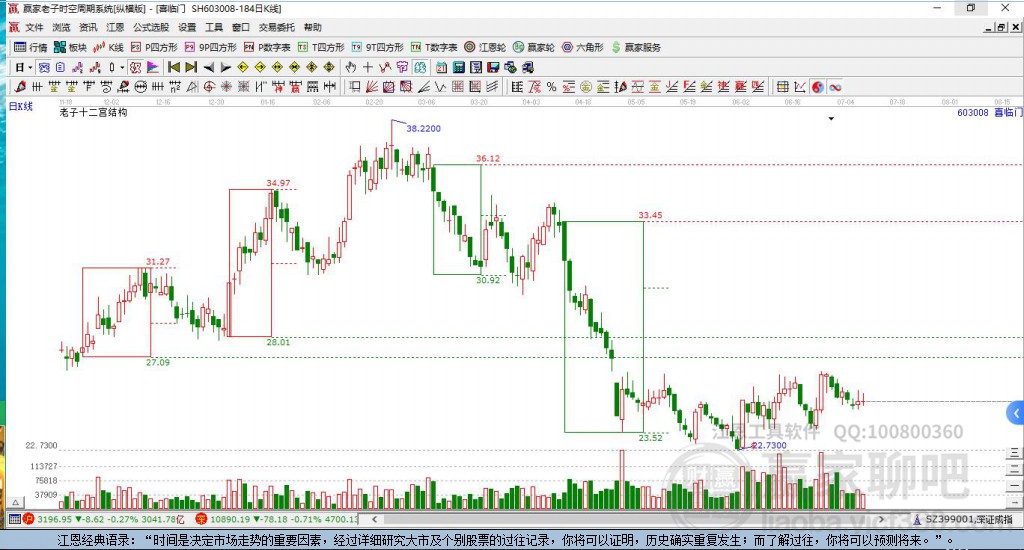Open the calculator icon
This screenshot has height=550, width=1024.
tap(458, 67)
